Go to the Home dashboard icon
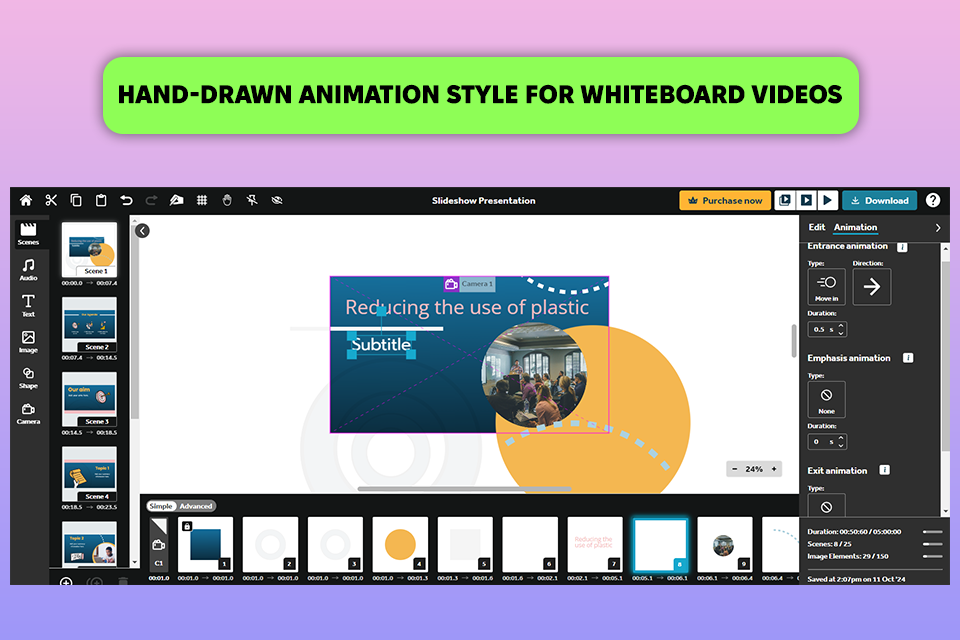Screen dimensions: 960x640 [x=26, y=200]
